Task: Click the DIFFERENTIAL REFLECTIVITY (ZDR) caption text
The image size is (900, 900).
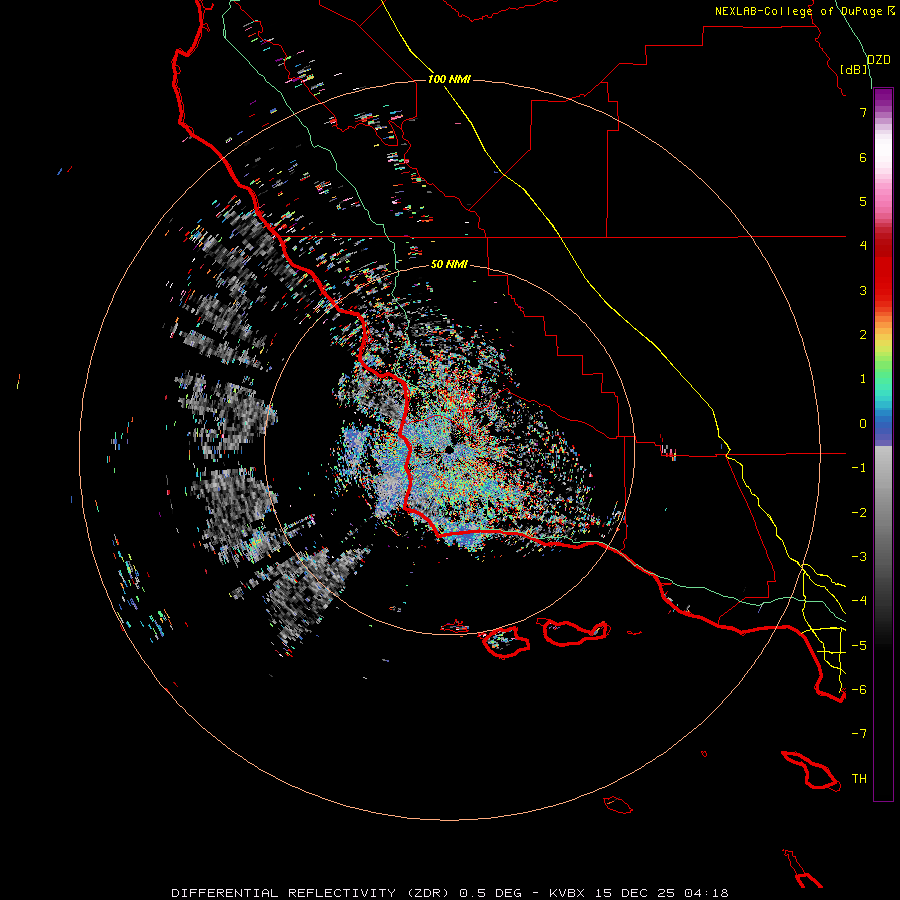Action: click(x=313, y=893)
